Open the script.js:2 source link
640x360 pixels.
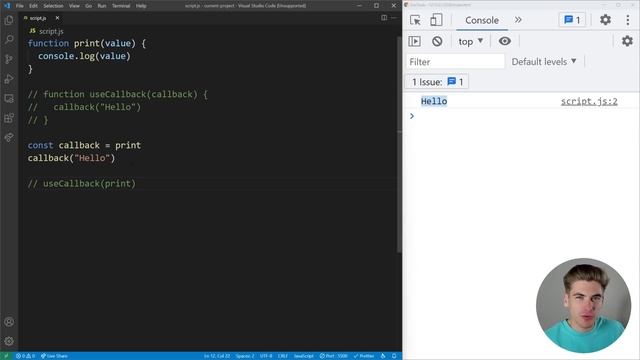(x=589, y=102)
